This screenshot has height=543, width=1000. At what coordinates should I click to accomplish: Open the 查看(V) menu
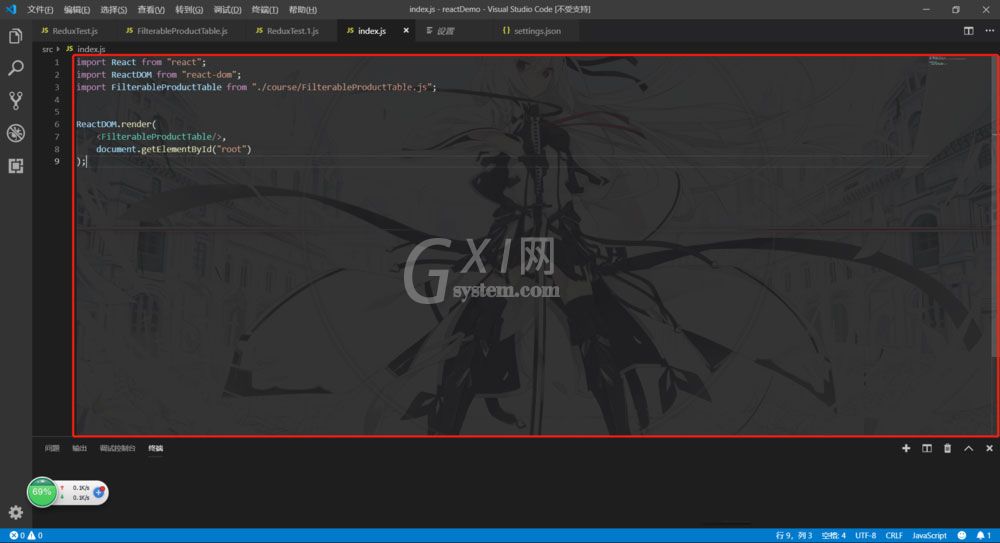click(151, 10)
